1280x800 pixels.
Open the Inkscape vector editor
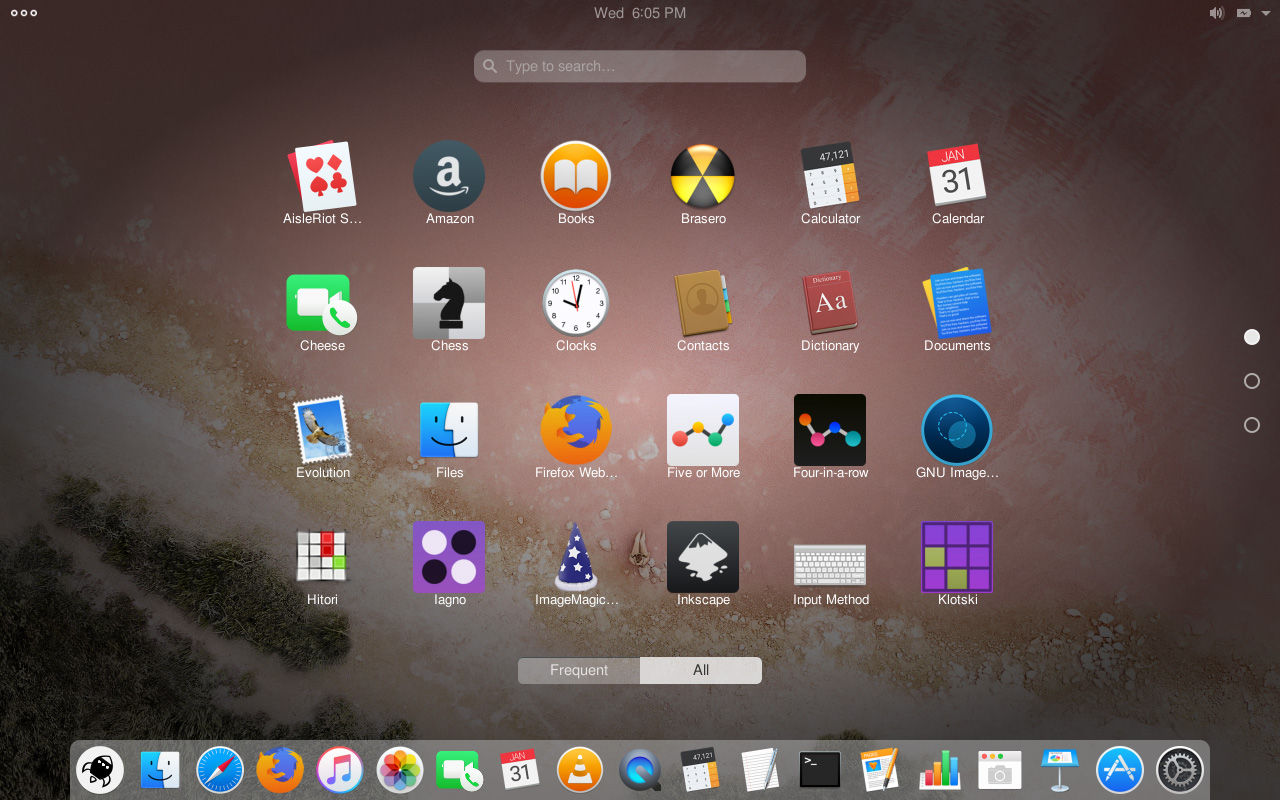(x=703, y=557)
